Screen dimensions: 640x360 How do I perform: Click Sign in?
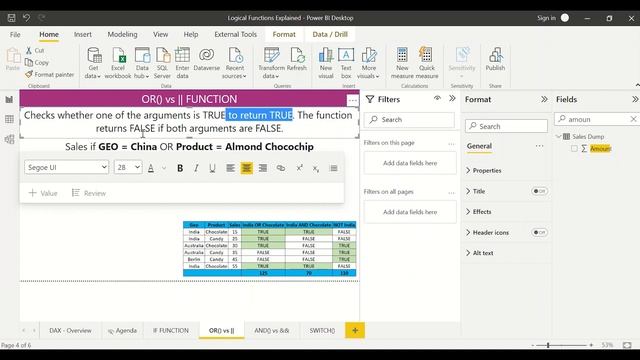pyautogui.click(x=547, y=18)
